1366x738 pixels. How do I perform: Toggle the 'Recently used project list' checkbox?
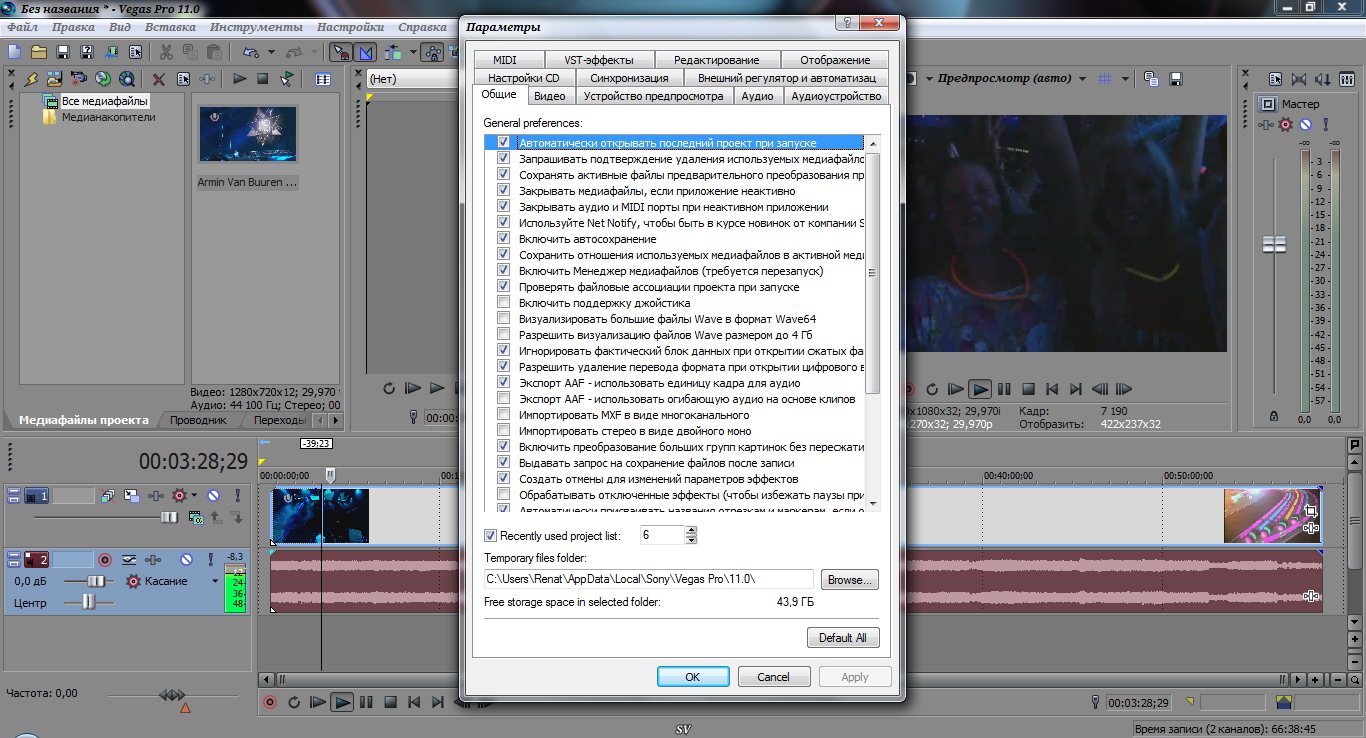(x=490, y=536)
